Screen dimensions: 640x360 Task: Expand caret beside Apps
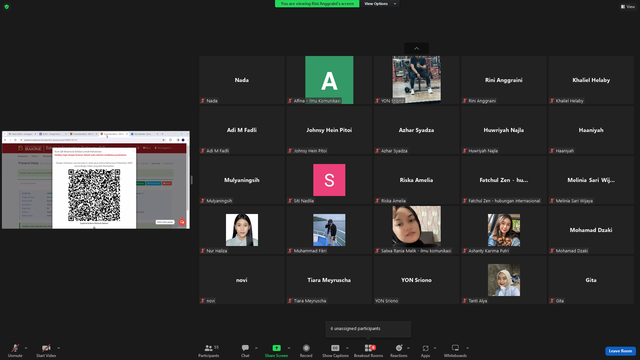click(435, 348)
